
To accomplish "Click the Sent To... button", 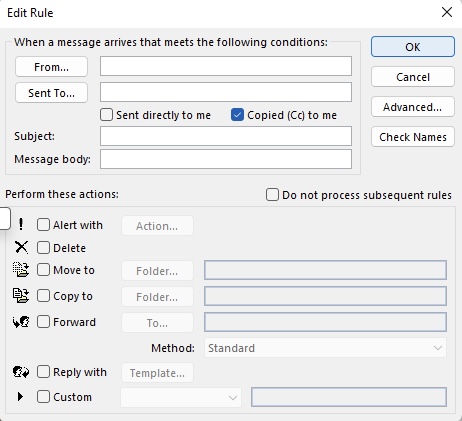I will (51, 93).
